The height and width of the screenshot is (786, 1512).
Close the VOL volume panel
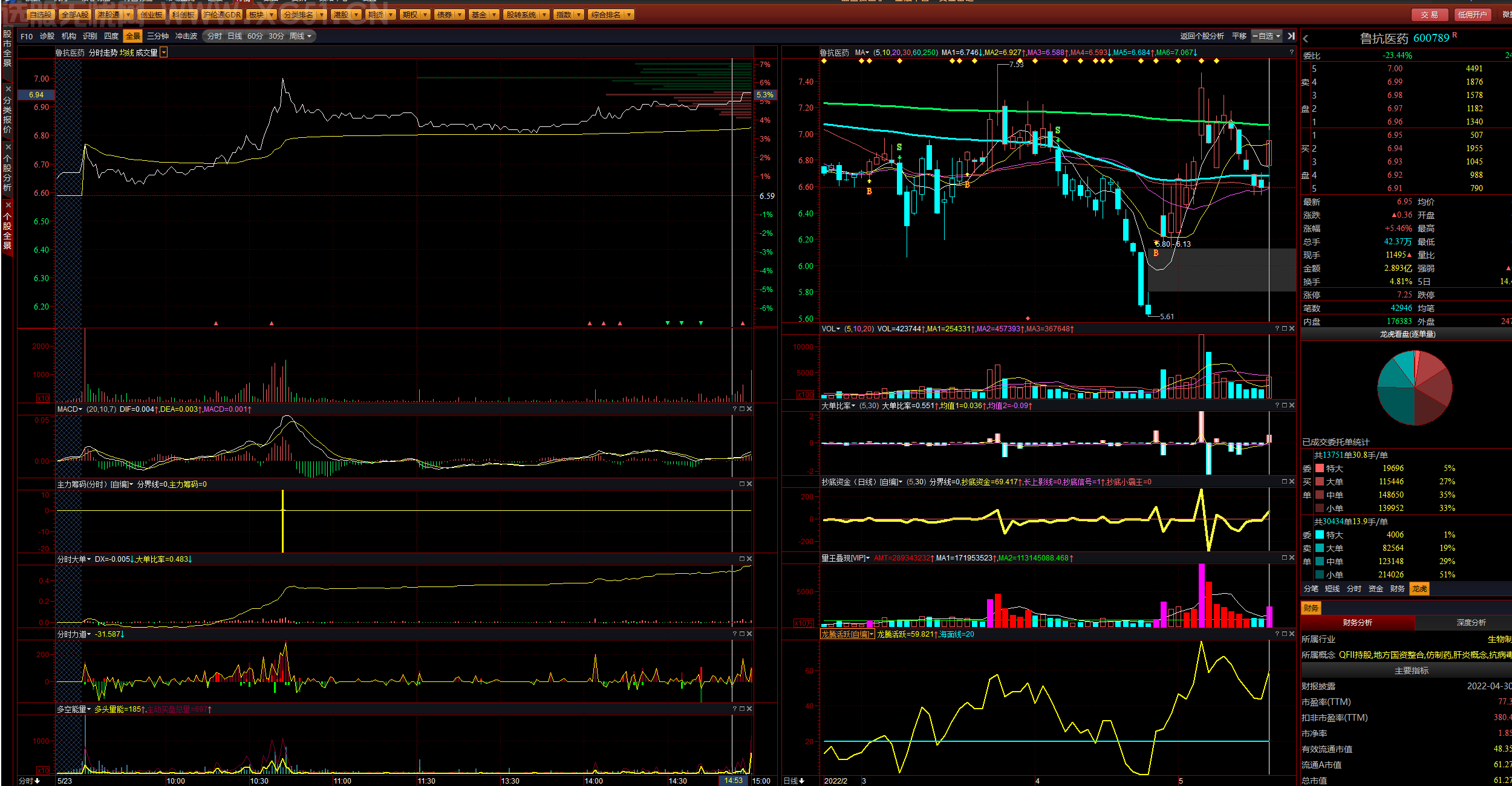coord(1292,329)
